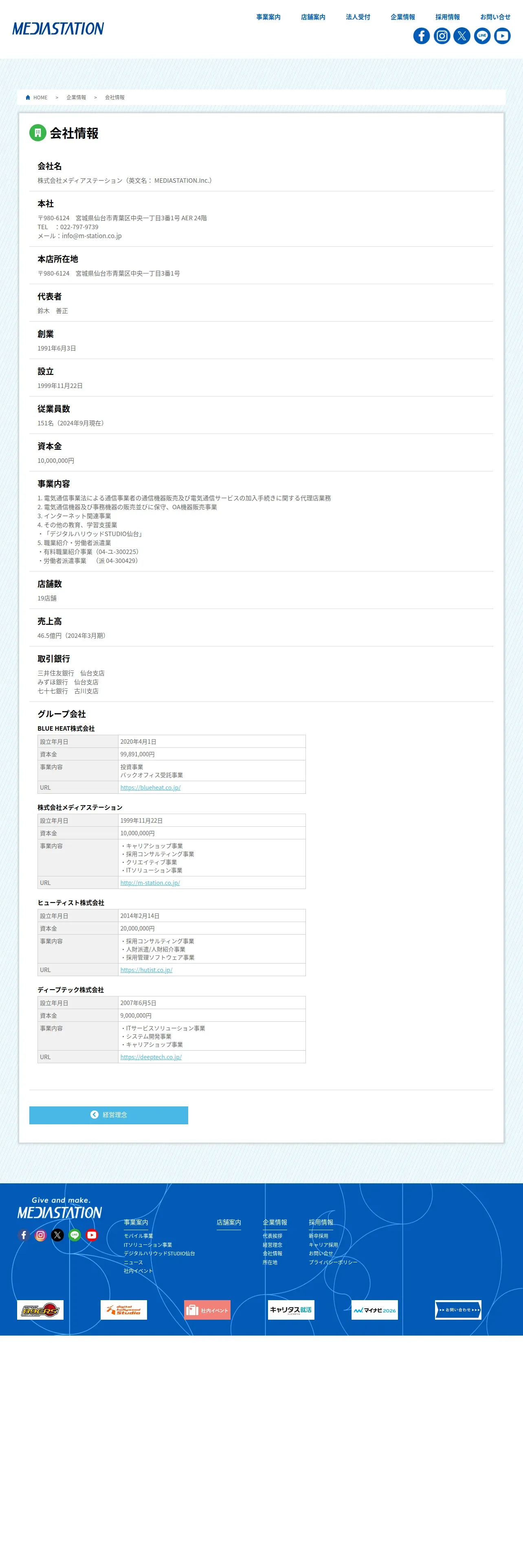This screenshot has height=1568, width=523.
Task: Click the お問い合わせ footer banner
Action: coord(458,1310)
